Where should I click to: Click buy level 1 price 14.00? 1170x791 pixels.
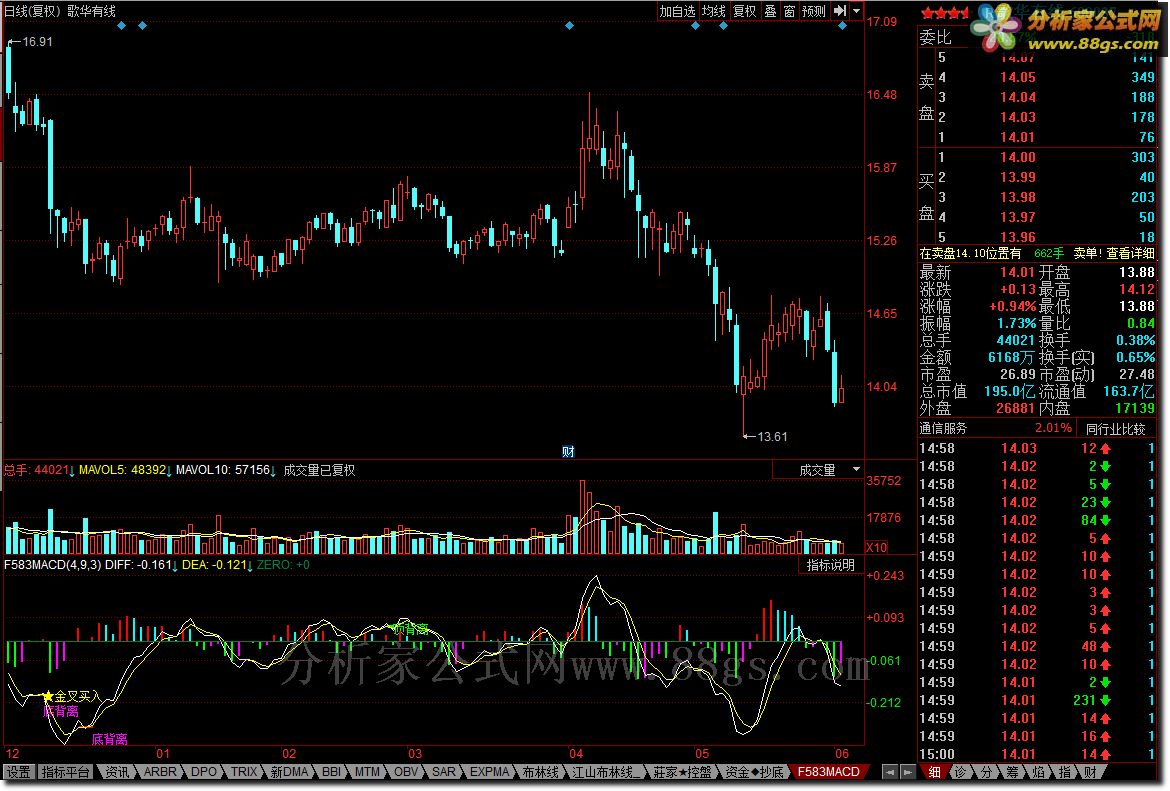1017,157
